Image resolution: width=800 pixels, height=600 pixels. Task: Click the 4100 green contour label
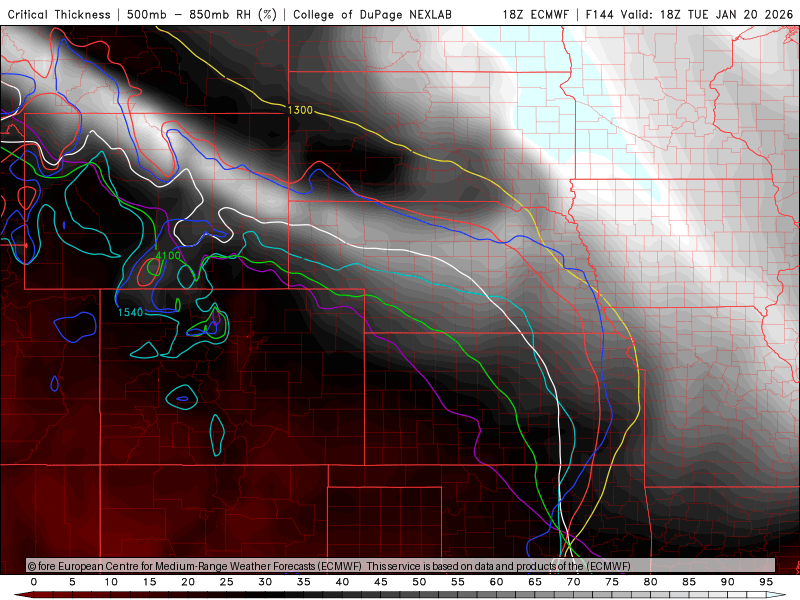coord(168,255)
